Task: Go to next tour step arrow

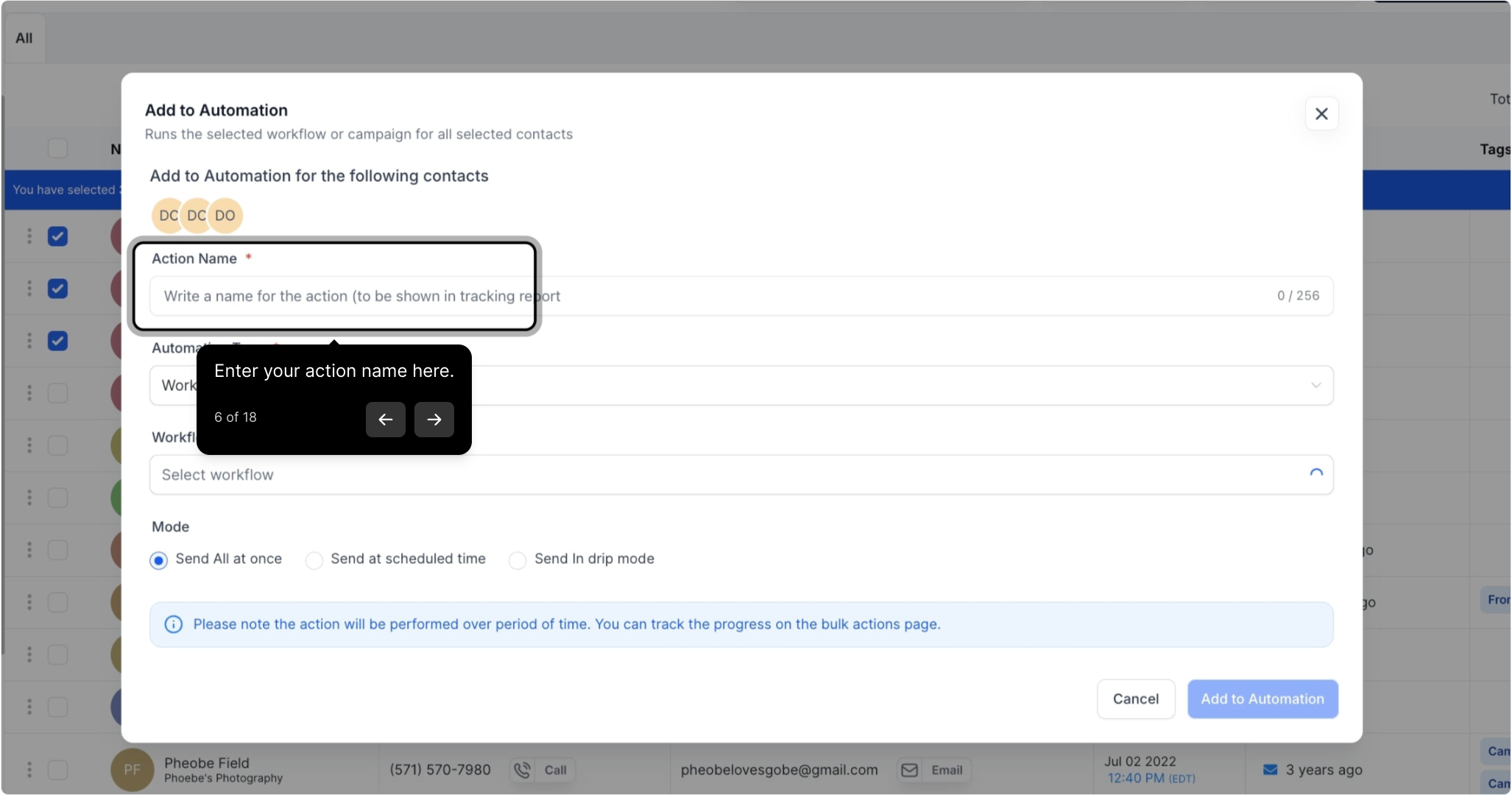Action: pyautogui.click(x=434, y=420)
